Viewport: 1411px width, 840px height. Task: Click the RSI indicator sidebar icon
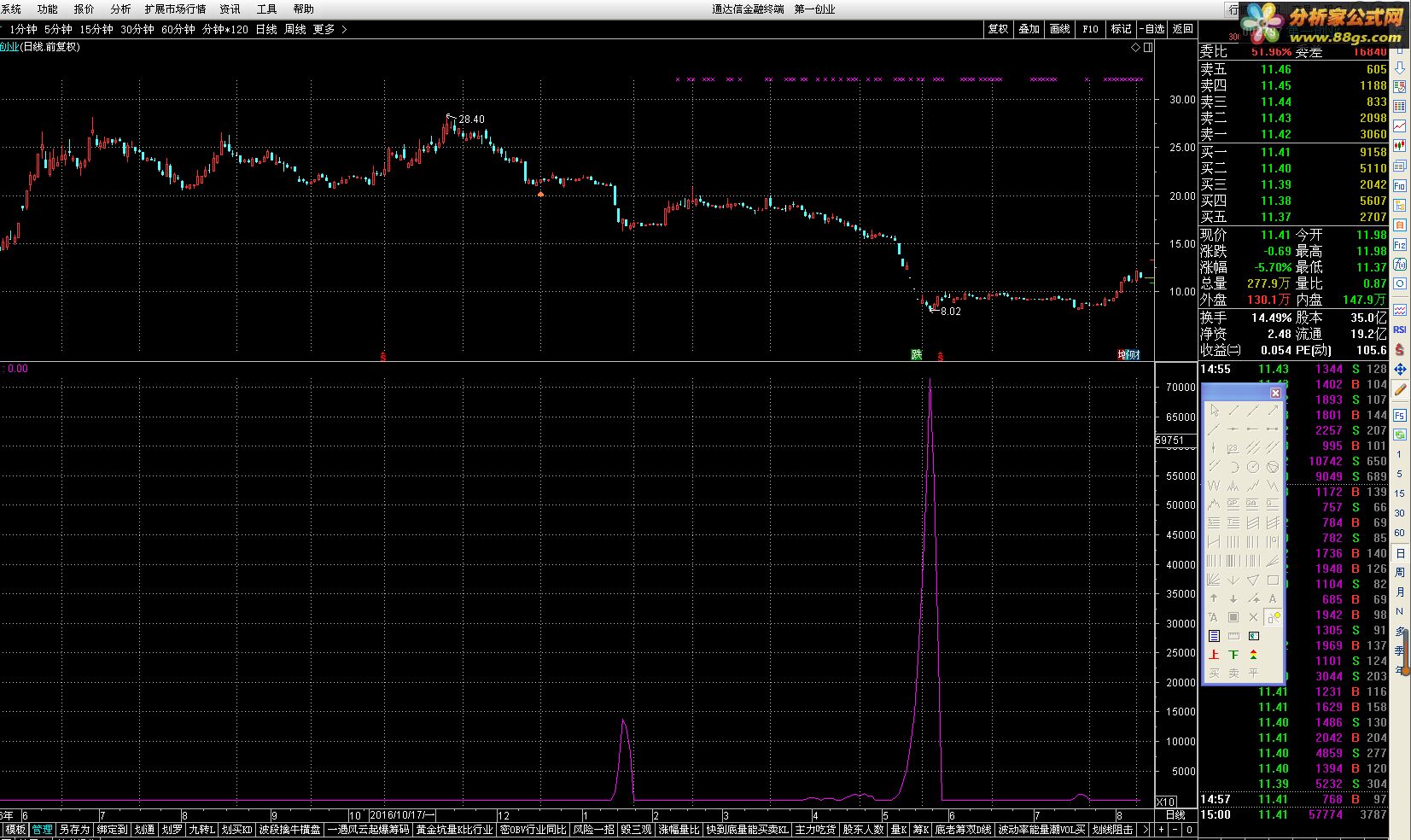pyautogui.click(x=1400, y=329)
